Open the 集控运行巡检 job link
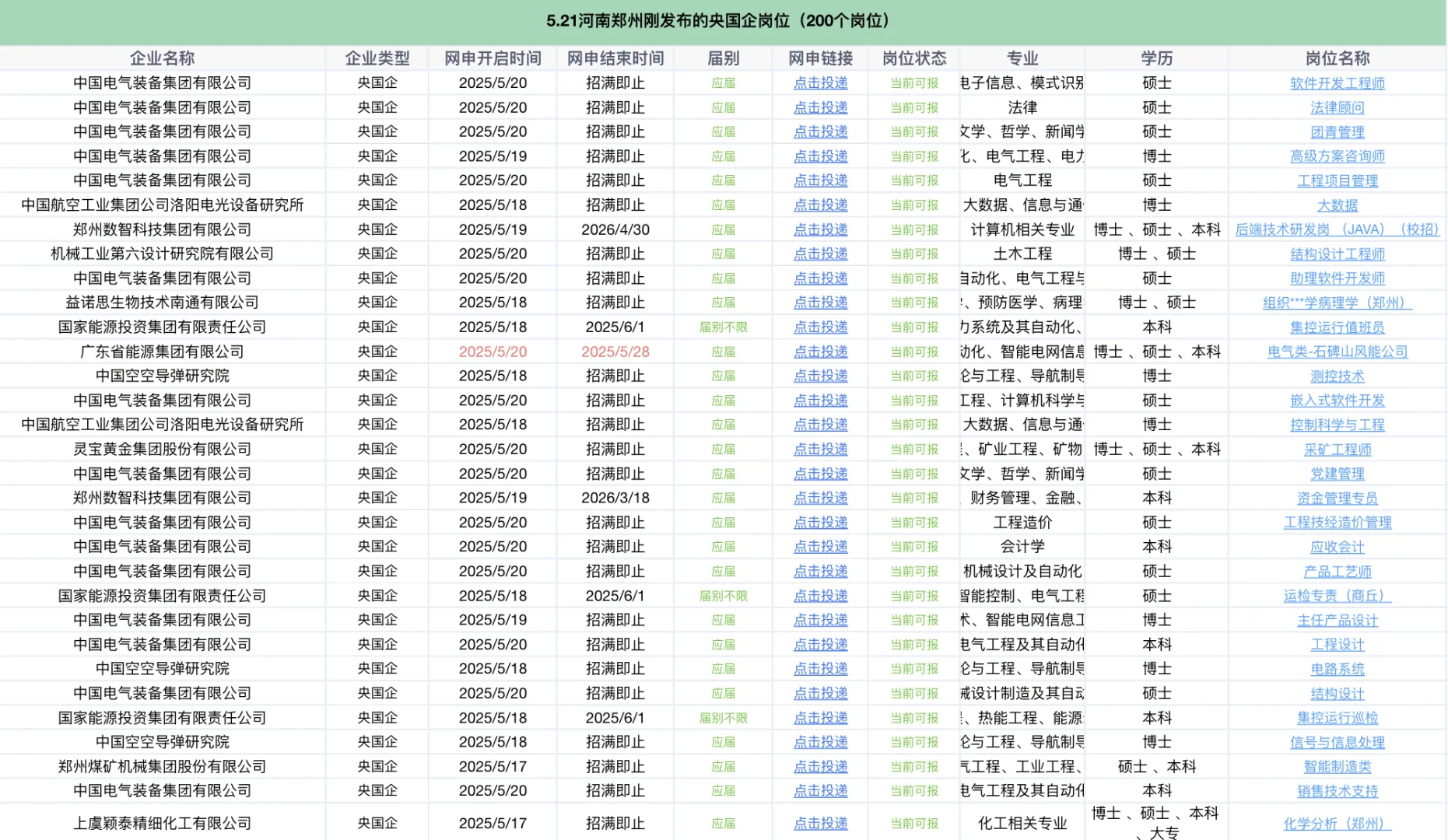The height and width of the screenshot is (840, 1448). (1337, 718)
